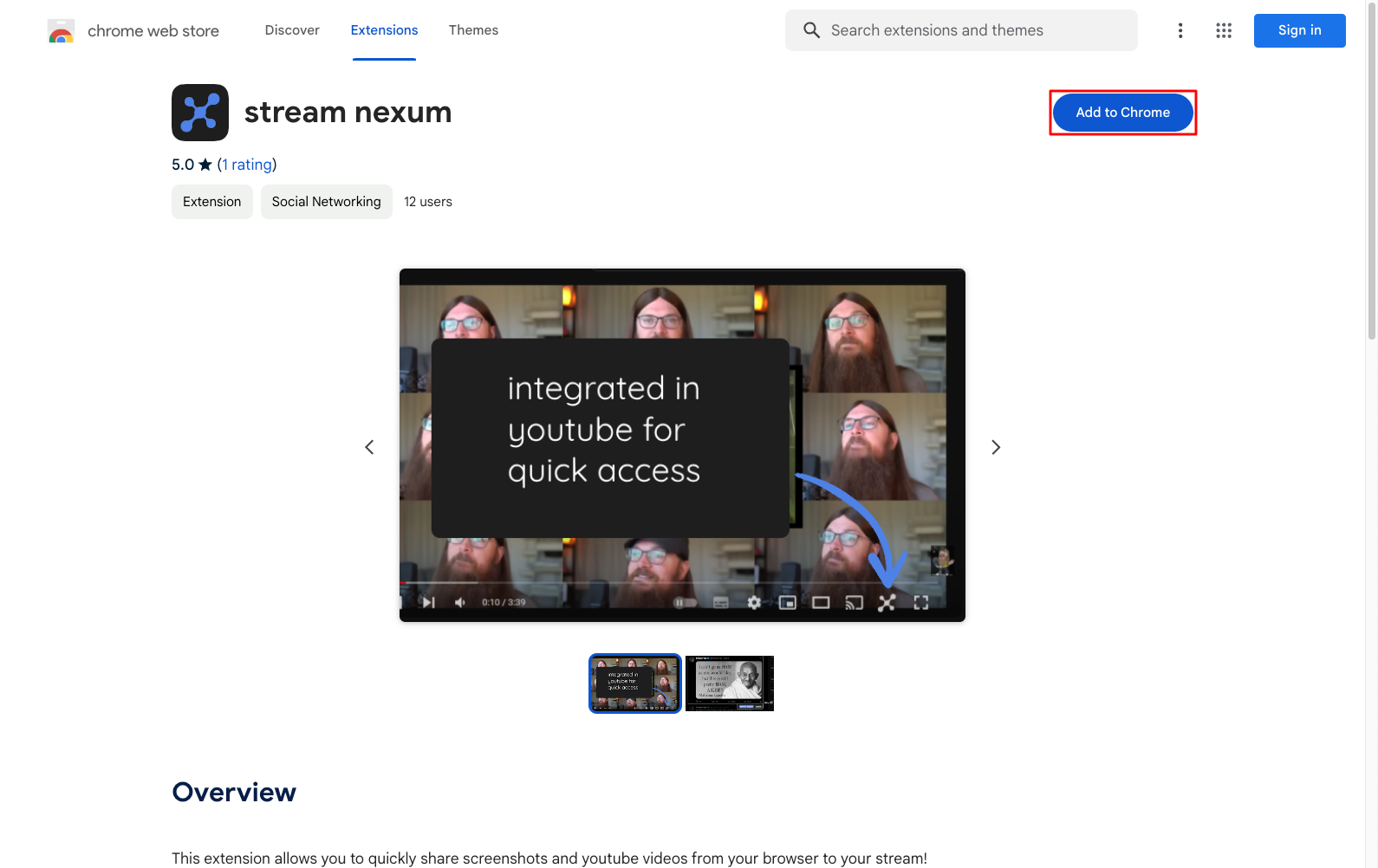Click the 'stream nexum' title
The width and height of the screenshot is (1378, 868).
click(348, 113)
